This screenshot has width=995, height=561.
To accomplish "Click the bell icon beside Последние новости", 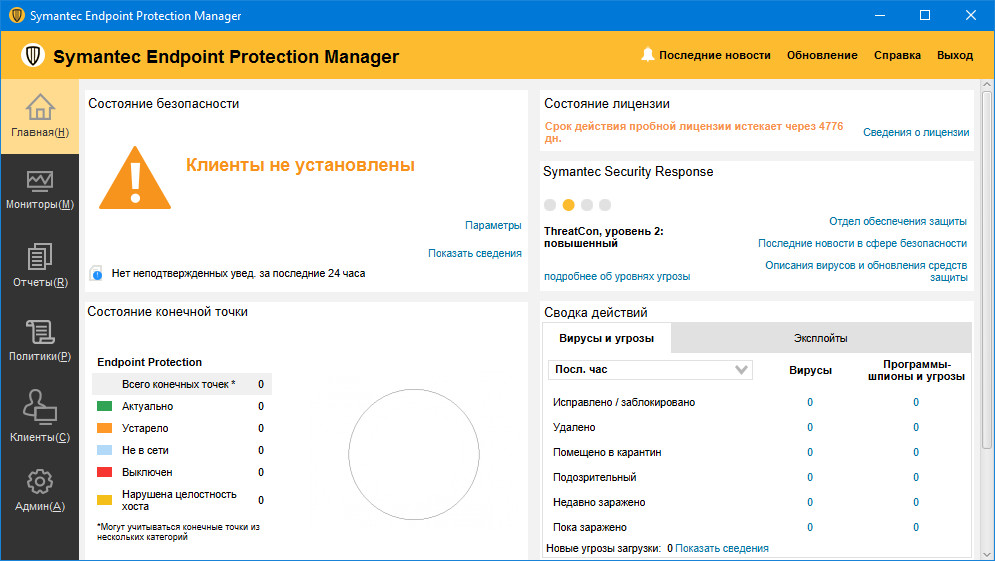I will coord(647,55).
